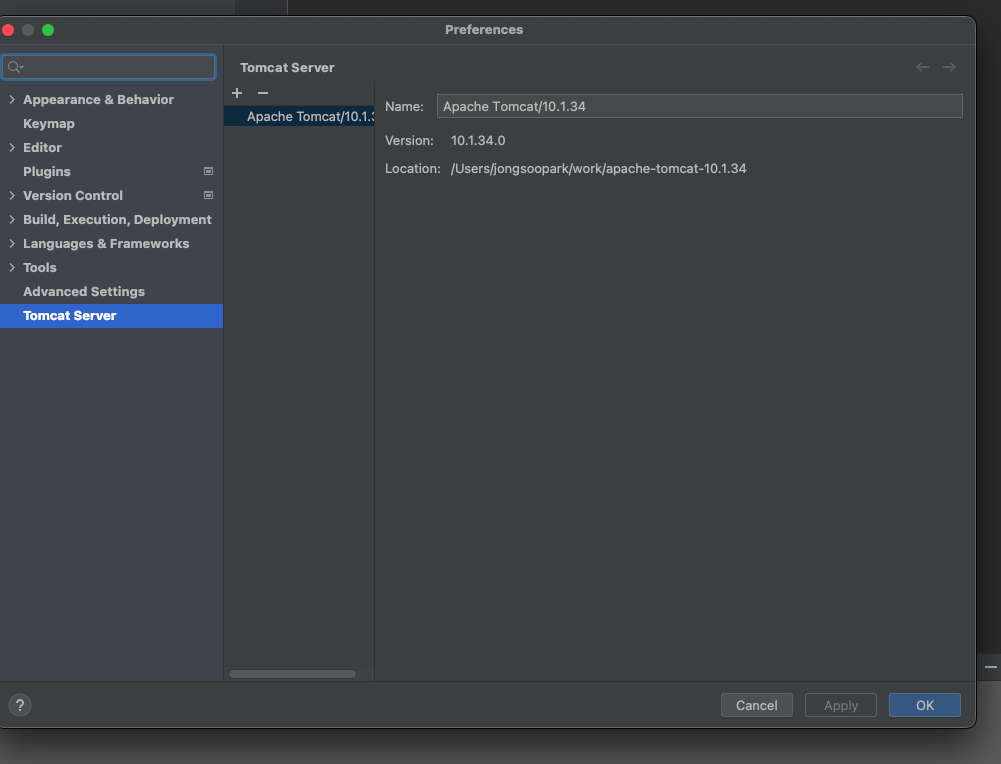This screenshot has width=1001, height=764.
Task: Open Plugins settings
Action: 47,172
